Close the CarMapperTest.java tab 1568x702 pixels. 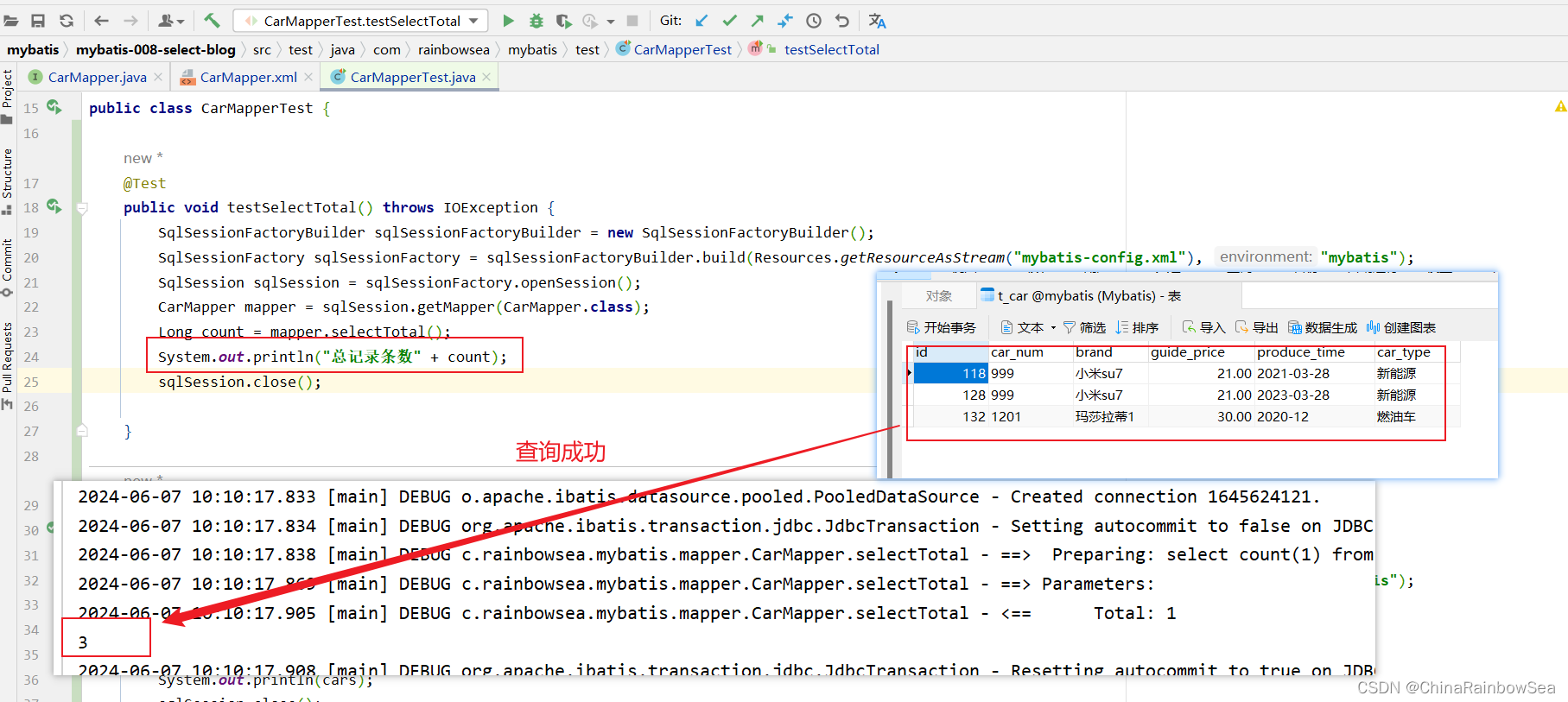point(486,78)
